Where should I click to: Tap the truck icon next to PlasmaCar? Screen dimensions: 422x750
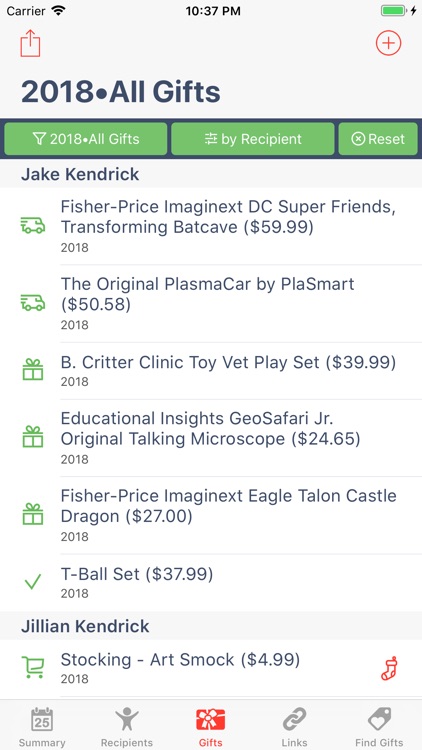coord(33,303)
